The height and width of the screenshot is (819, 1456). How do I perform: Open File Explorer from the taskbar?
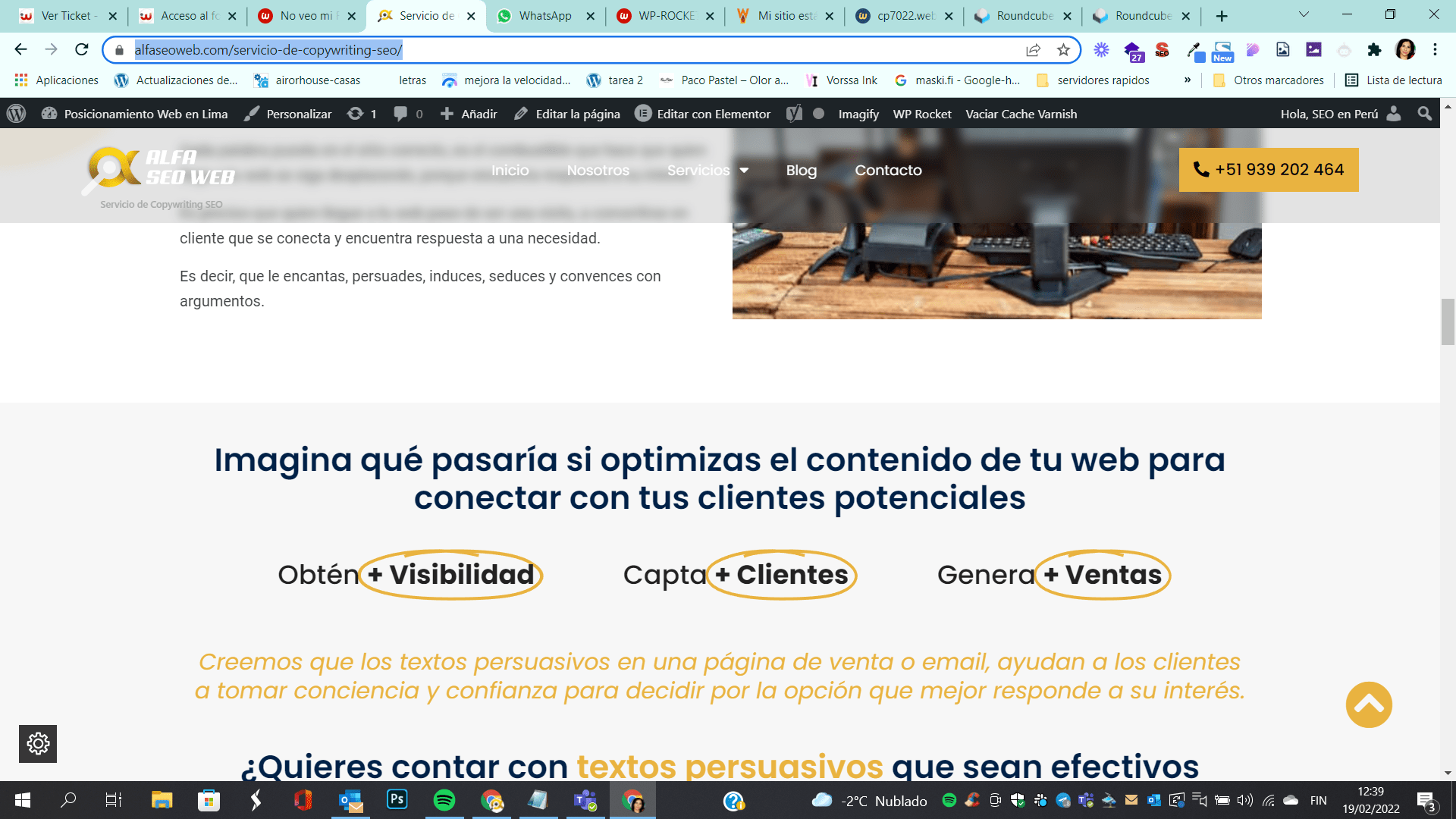pos(162,800)
